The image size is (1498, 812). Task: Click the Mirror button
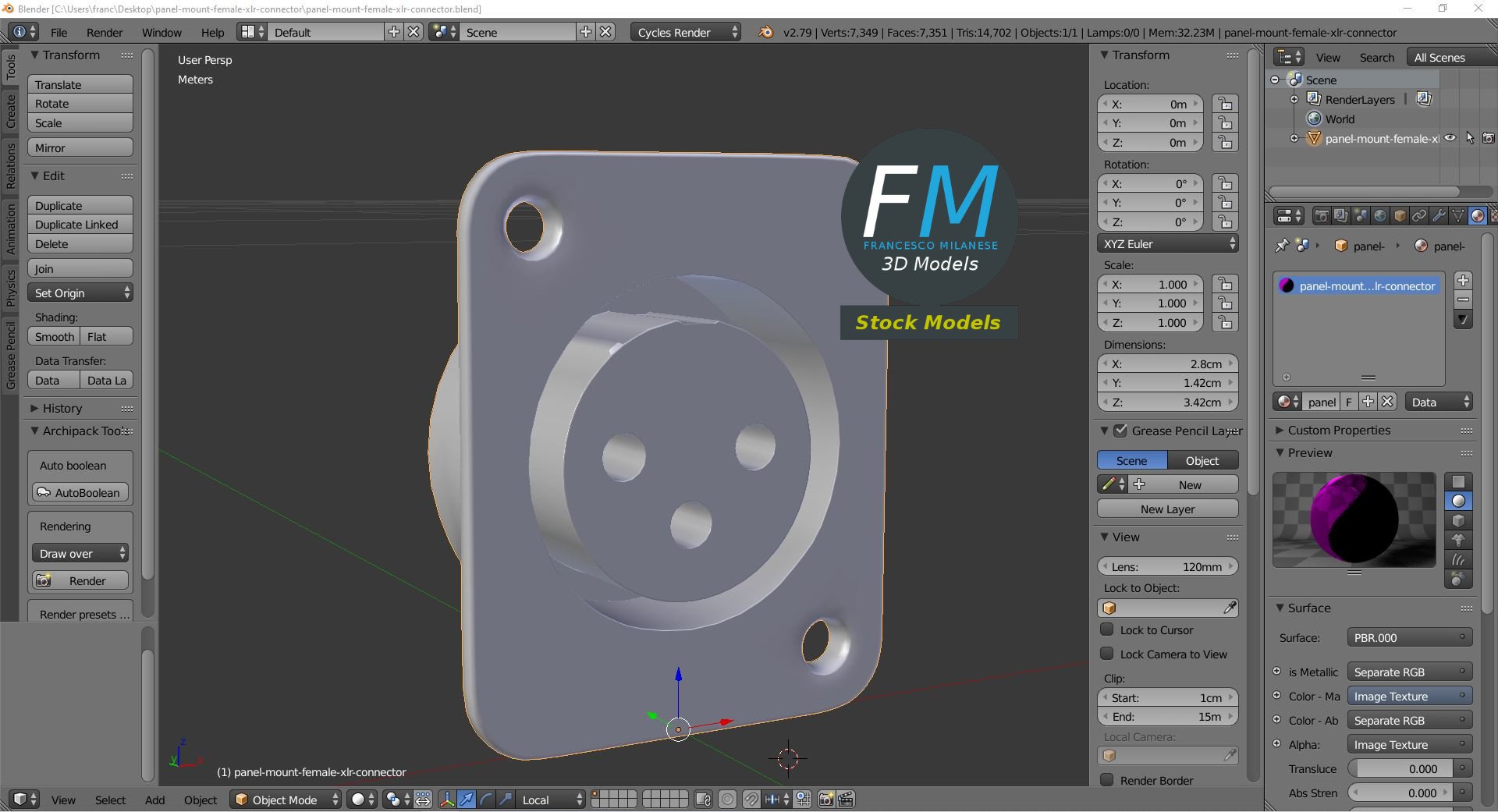[x=80, y=147]
